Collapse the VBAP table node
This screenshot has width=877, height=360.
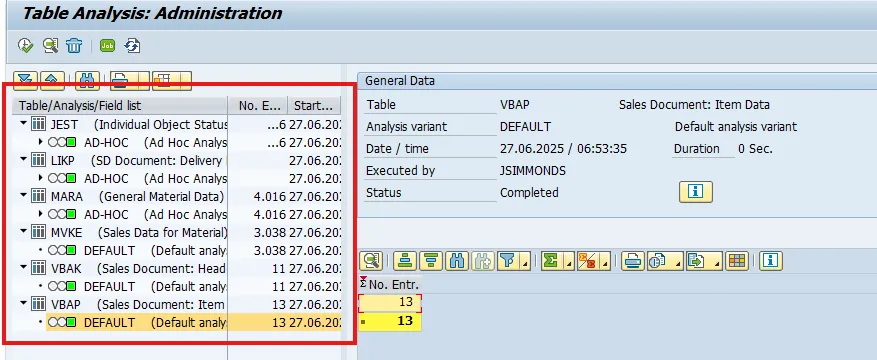(x=23, y=304)
